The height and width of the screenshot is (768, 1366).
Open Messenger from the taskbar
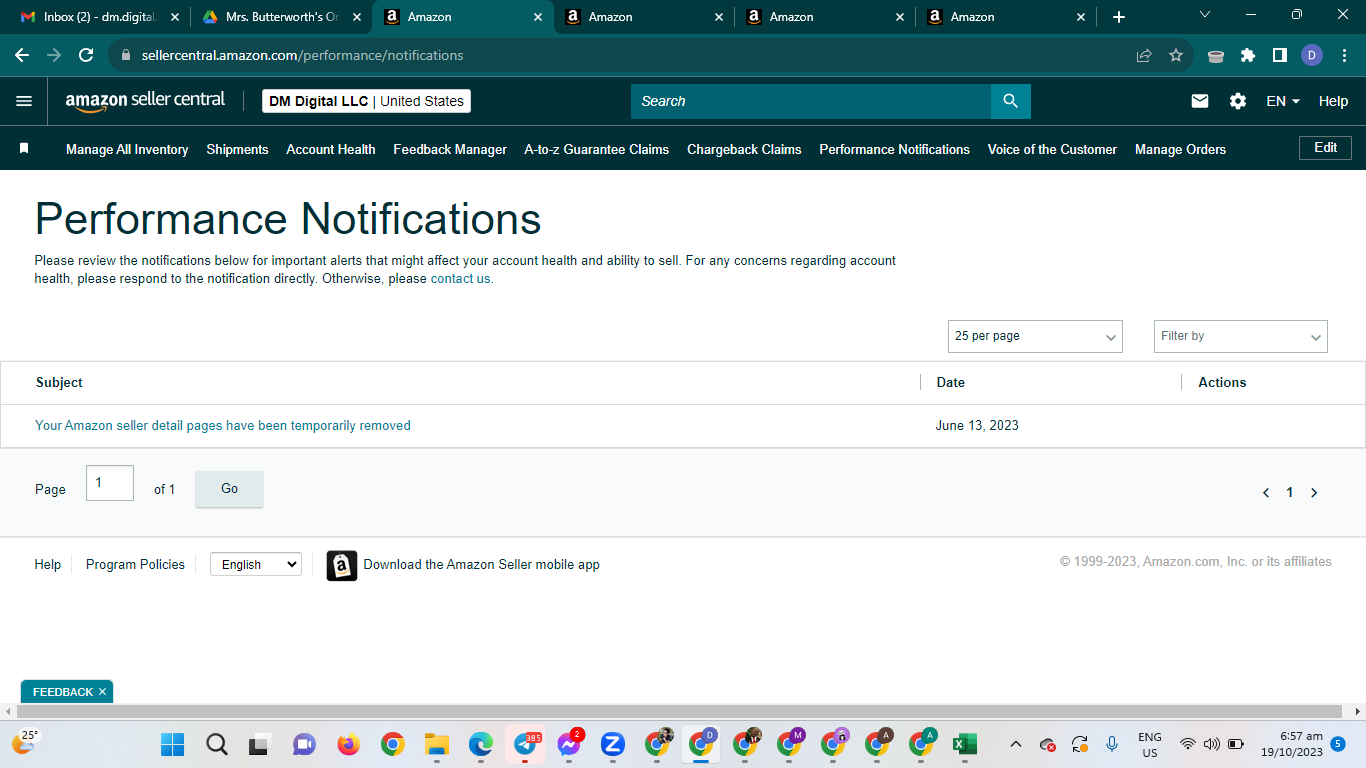click(569, 744)
